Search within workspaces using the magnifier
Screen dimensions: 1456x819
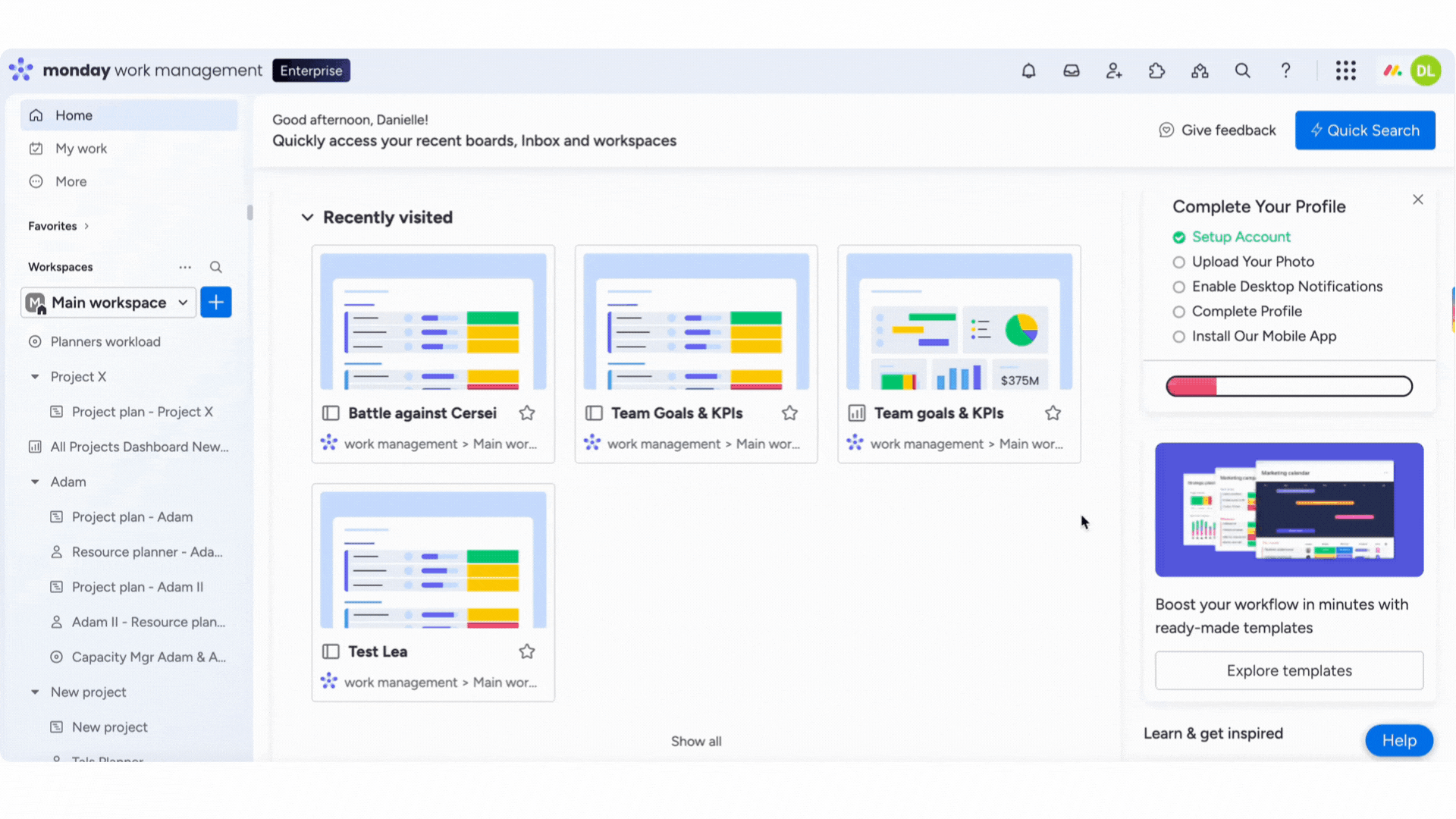point(216,267)
